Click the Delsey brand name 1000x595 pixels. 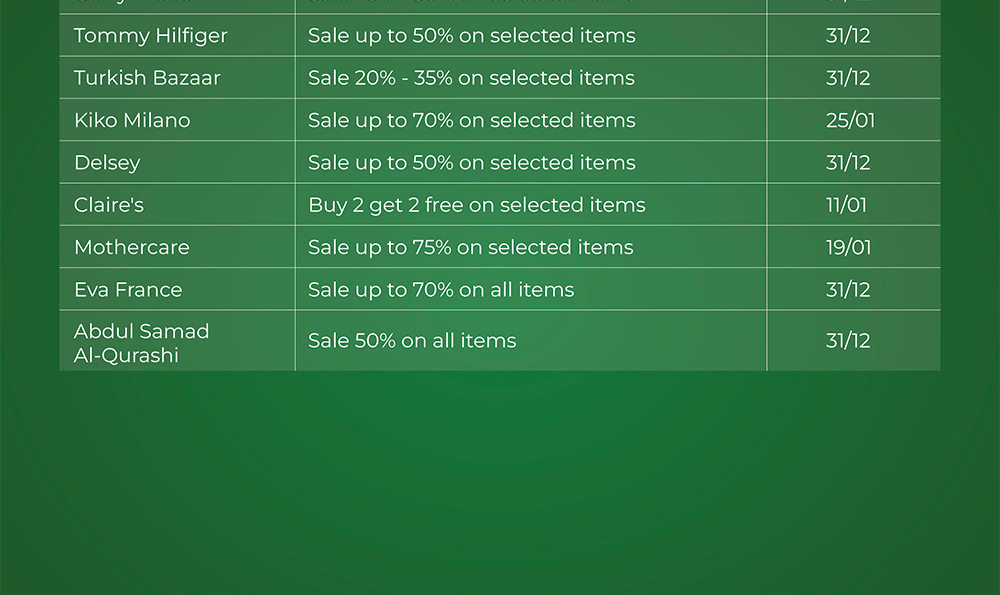pos(107,162)
